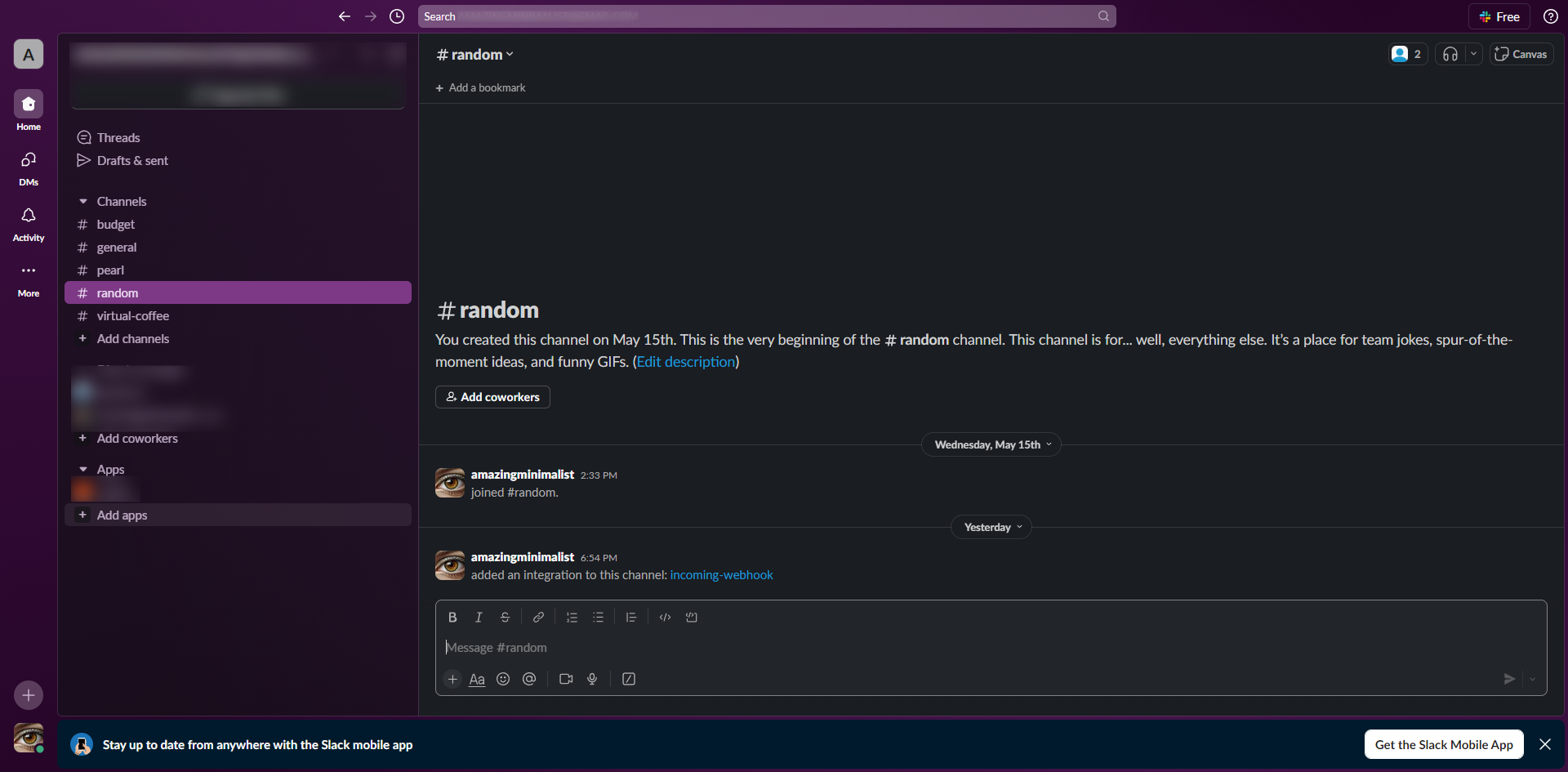The image size is (1568, 772).
Task: Open the Wednesday, May 15th date dropdown
Action: tap(991, 444)
